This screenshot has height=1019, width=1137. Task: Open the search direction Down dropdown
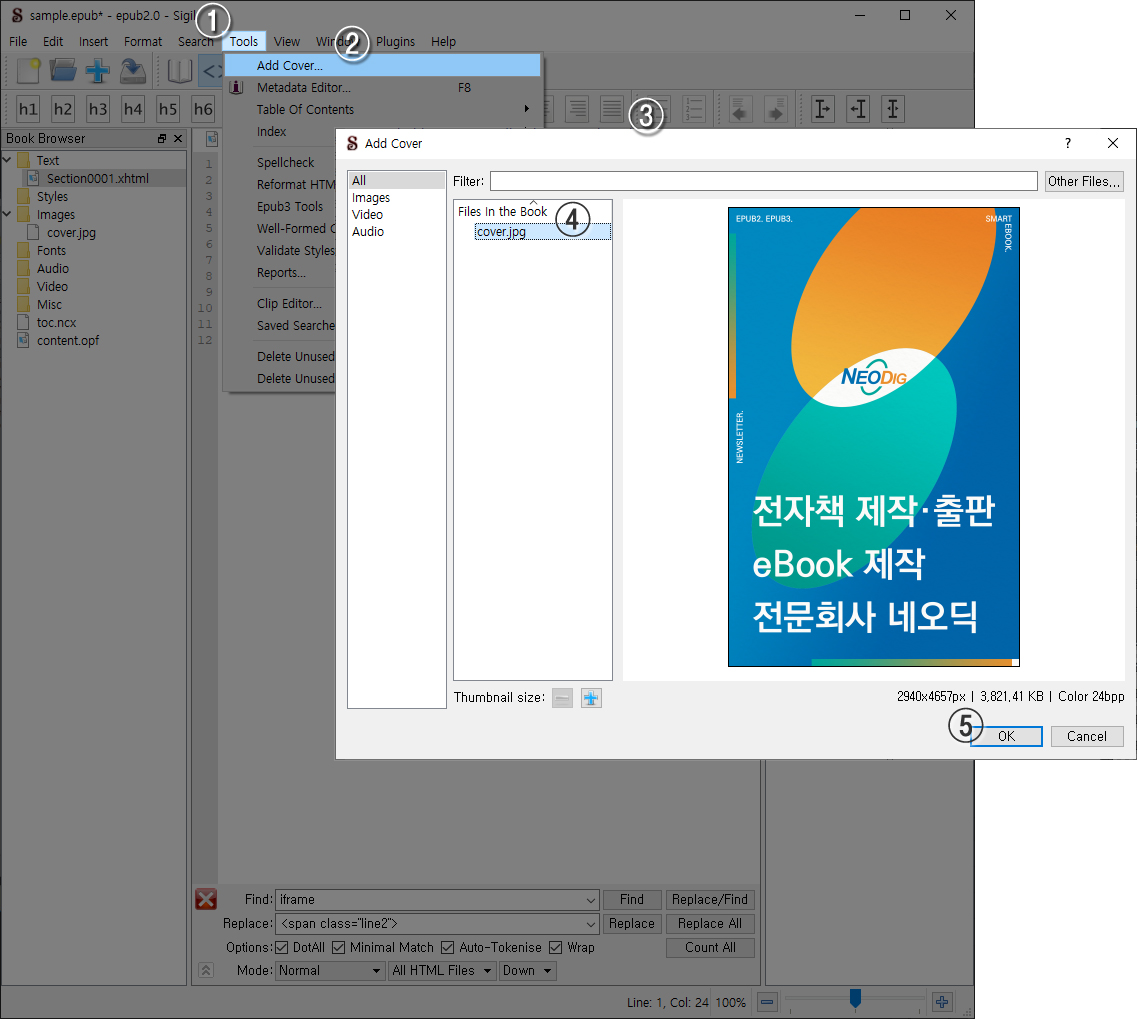coord(528,970)
